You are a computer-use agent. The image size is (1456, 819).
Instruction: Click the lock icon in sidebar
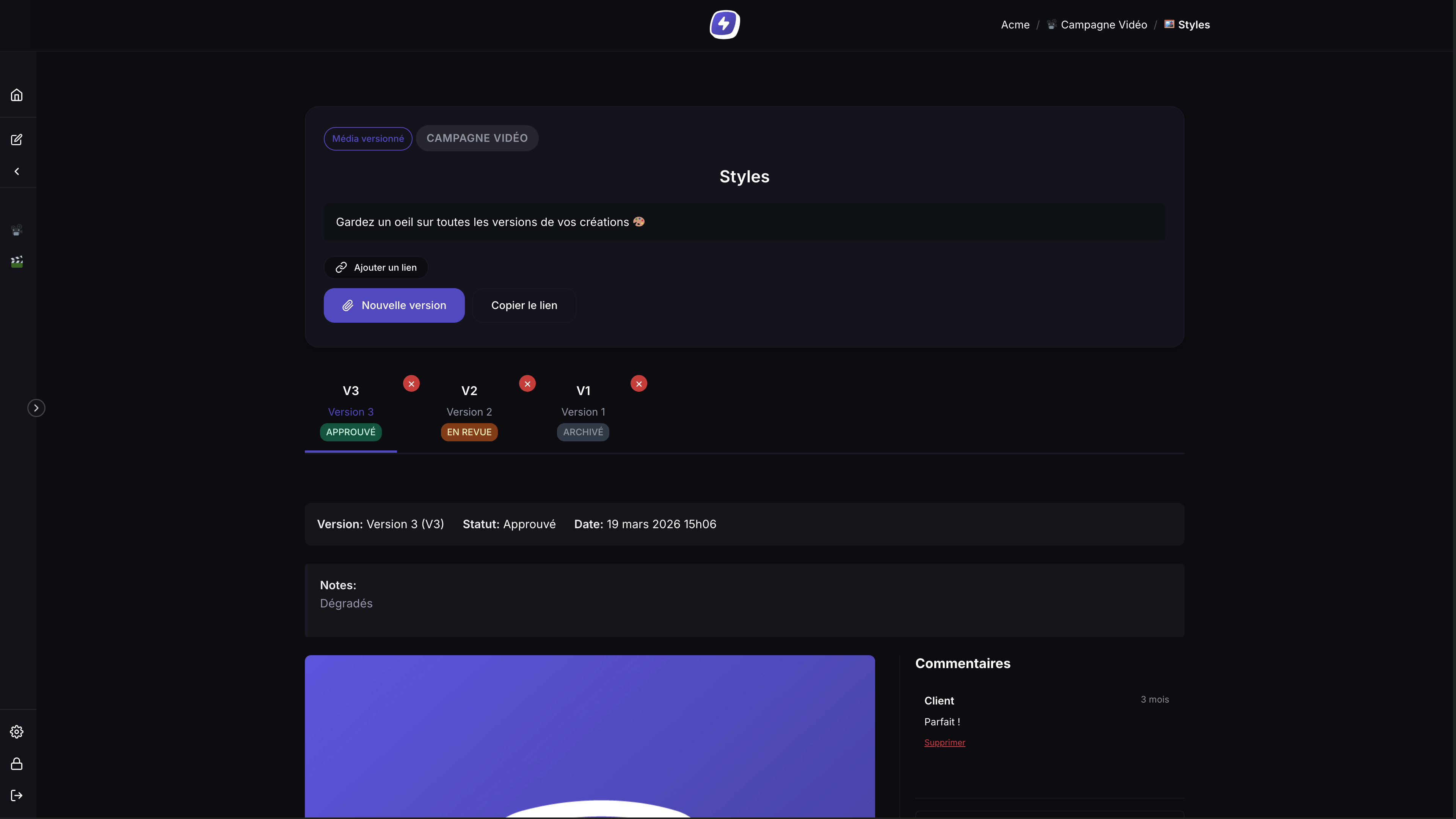(x=17, y=764)
